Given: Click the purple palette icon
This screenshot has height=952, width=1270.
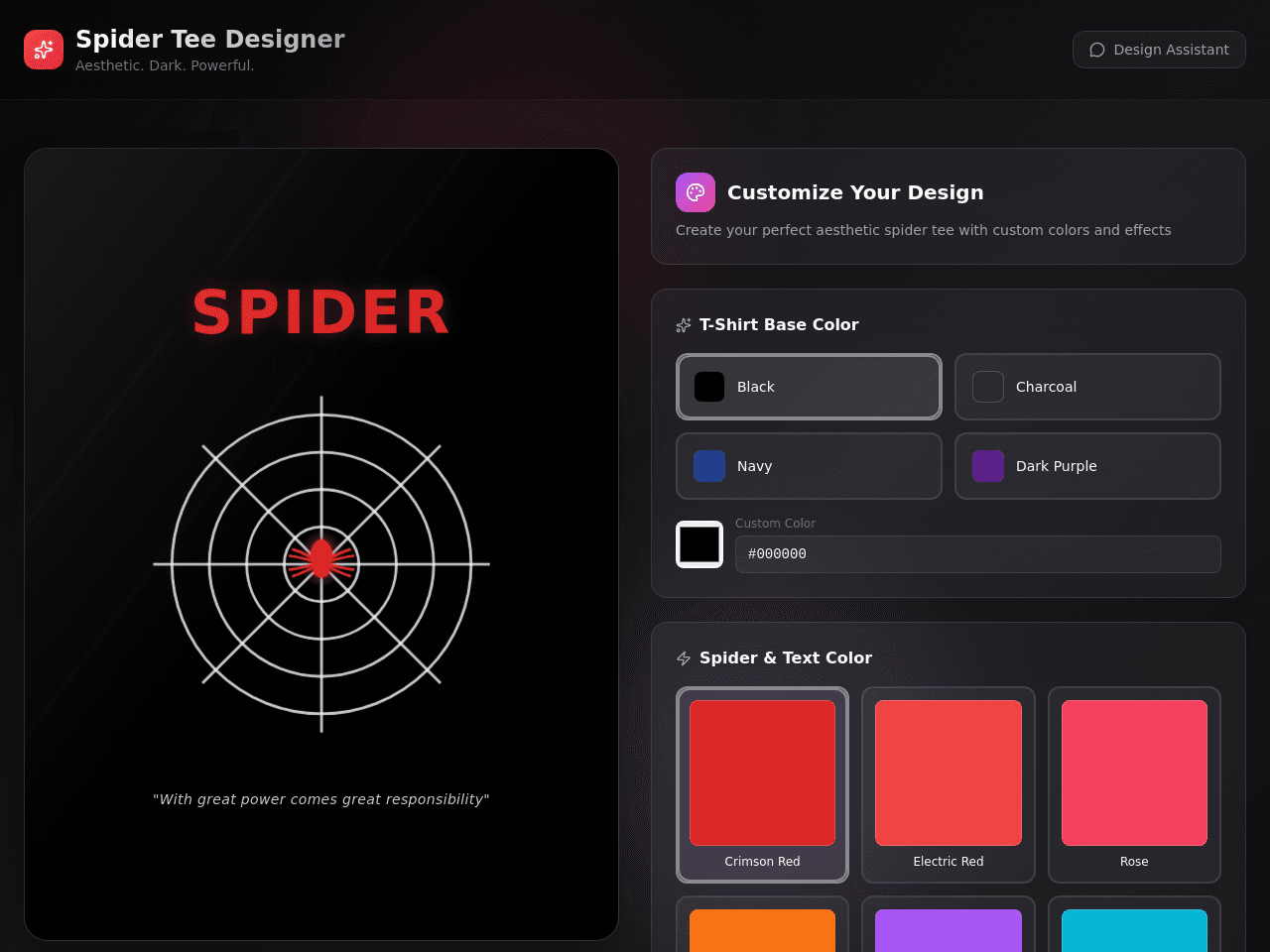Looking at the screenshot, I should tap(696, 192).
